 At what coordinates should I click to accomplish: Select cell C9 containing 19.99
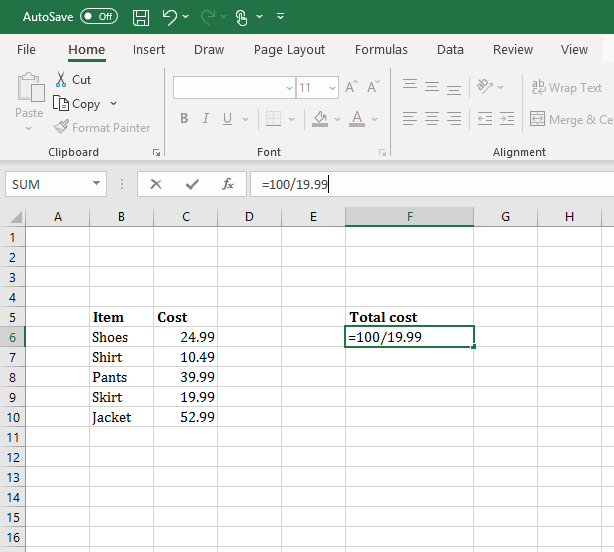[185, 397]
